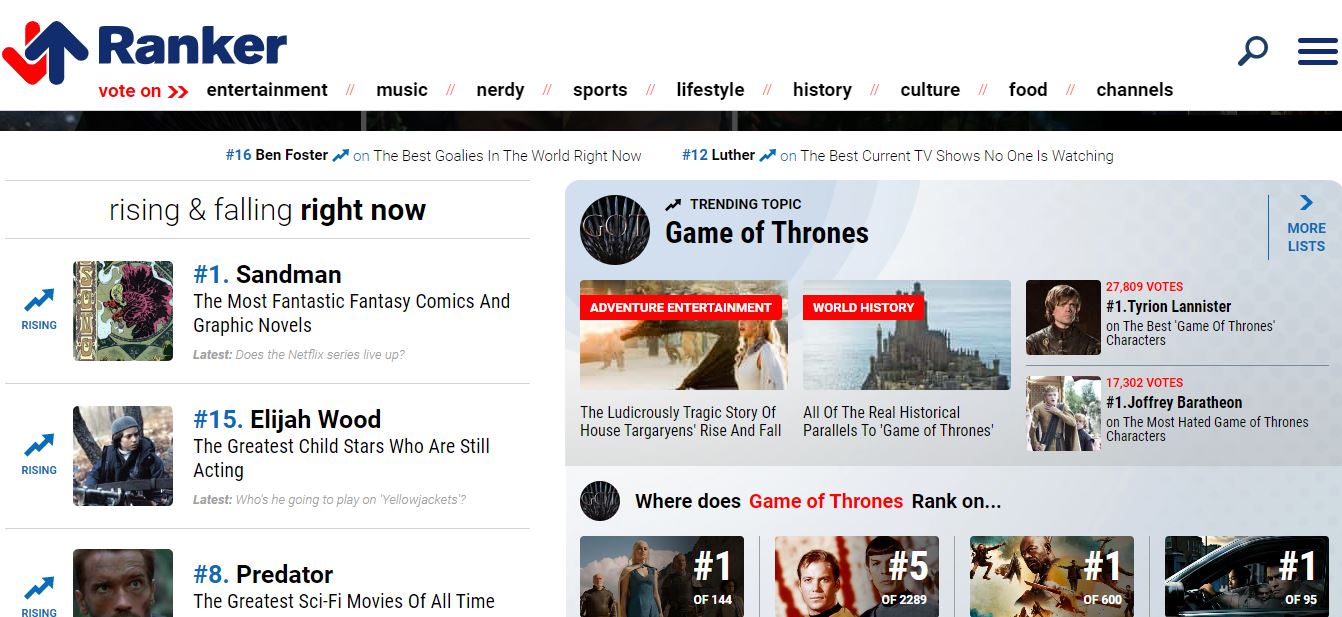Open the food category
Viewport: 1342px width, 617px height.
tap(1028, 90)
